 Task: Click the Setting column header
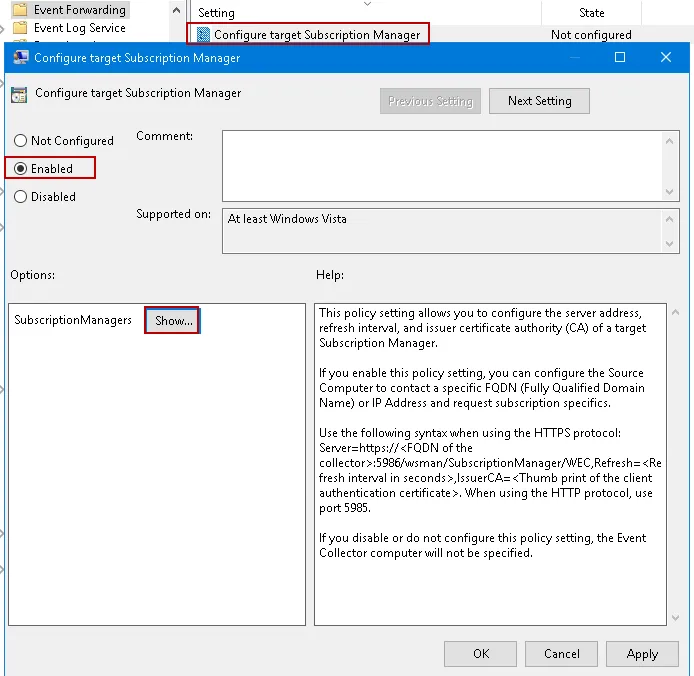(216, 13)
